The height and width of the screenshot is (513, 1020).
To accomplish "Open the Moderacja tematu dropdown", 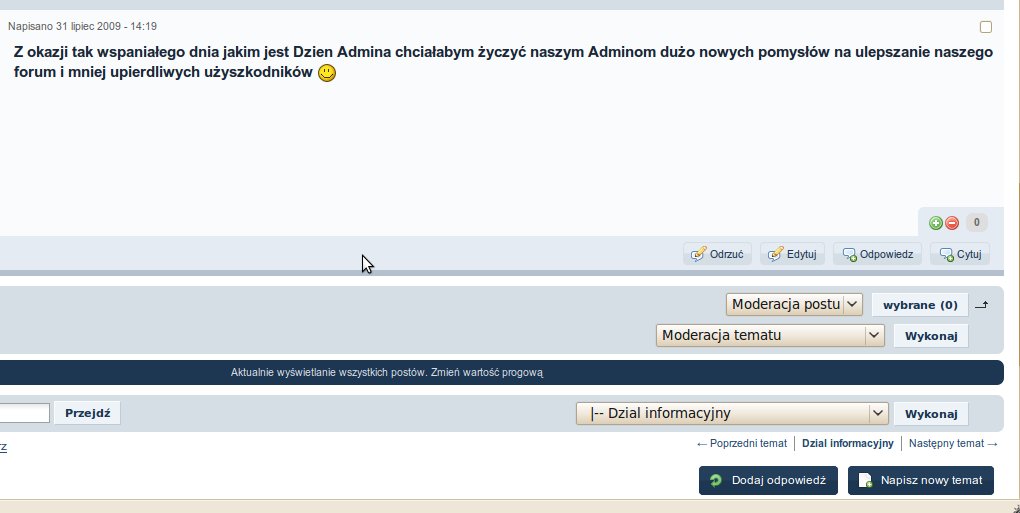I will (x=770, y=335).
